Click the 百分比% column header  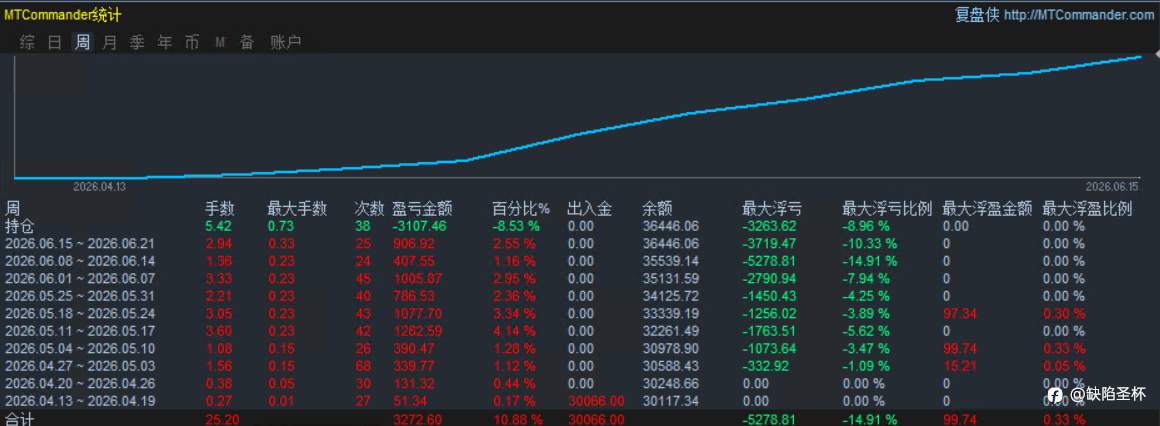coord(522,209)
